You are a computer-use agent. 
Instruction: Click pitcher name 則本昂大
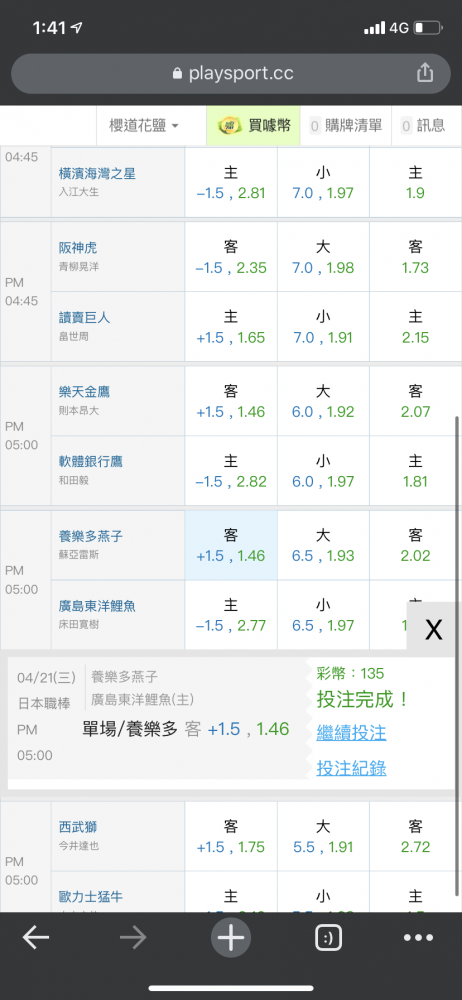78,411
